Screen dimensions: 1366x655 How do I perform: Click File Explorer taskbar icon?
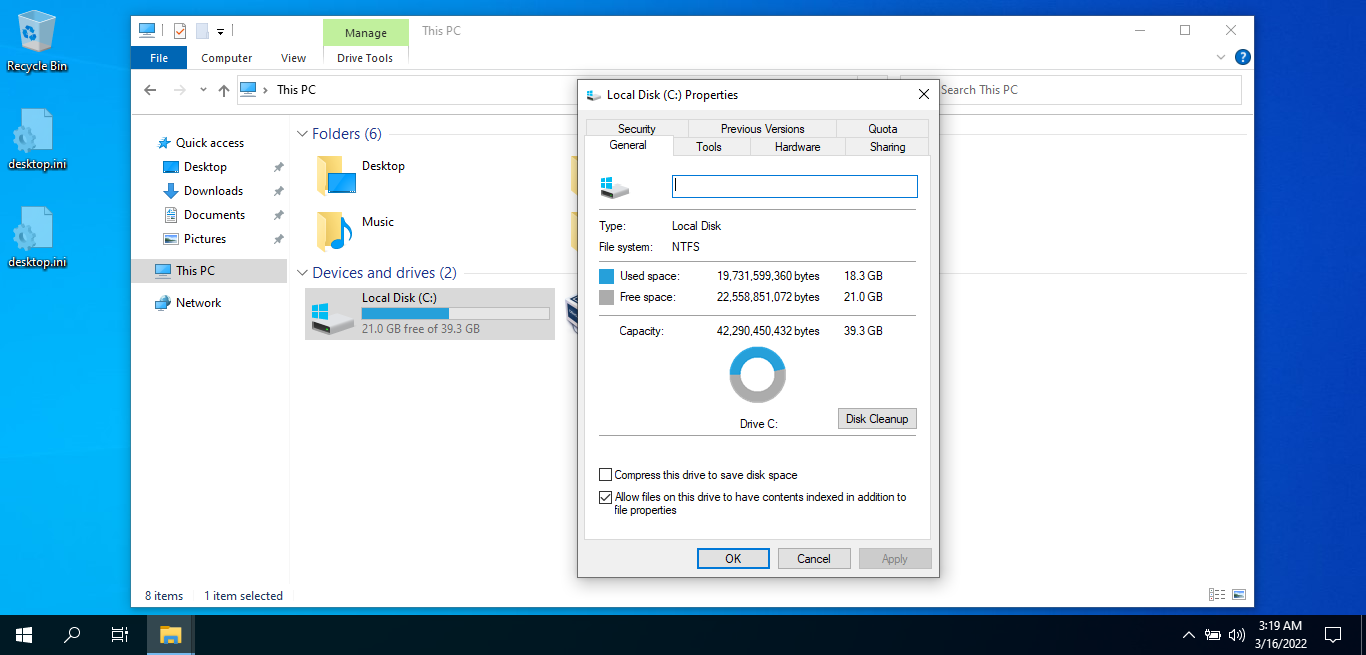170,634
